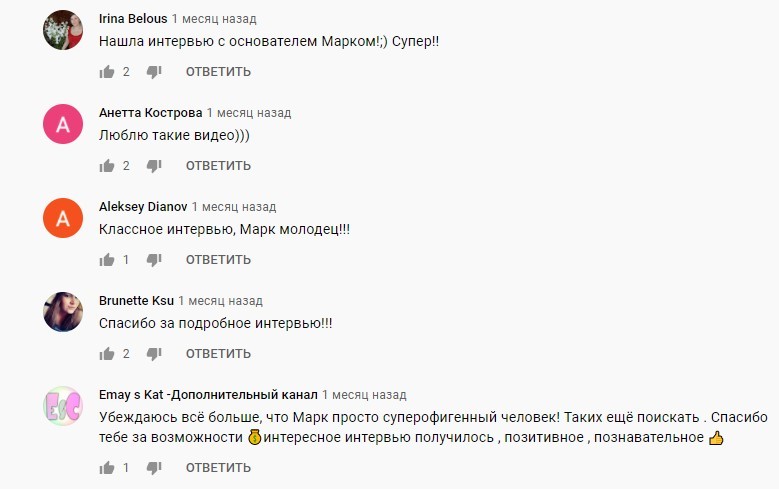Dislike Aleksey Dianov's comment
The height and width of the screenshot is (489, 779).
click(x=154, y=260)
